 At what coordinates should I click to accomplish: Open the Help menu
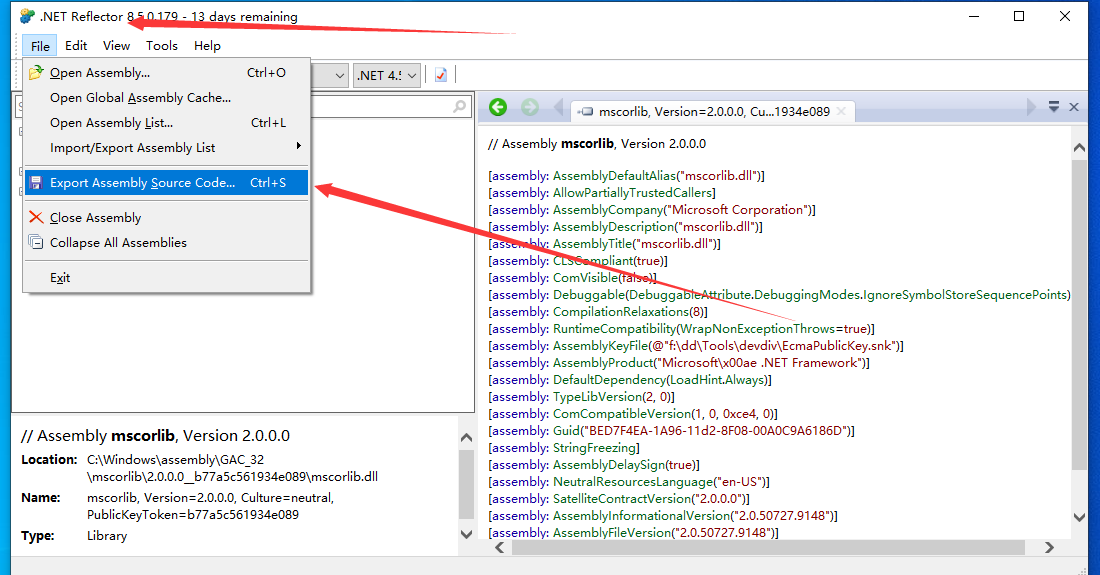click(x=207, y=46)
